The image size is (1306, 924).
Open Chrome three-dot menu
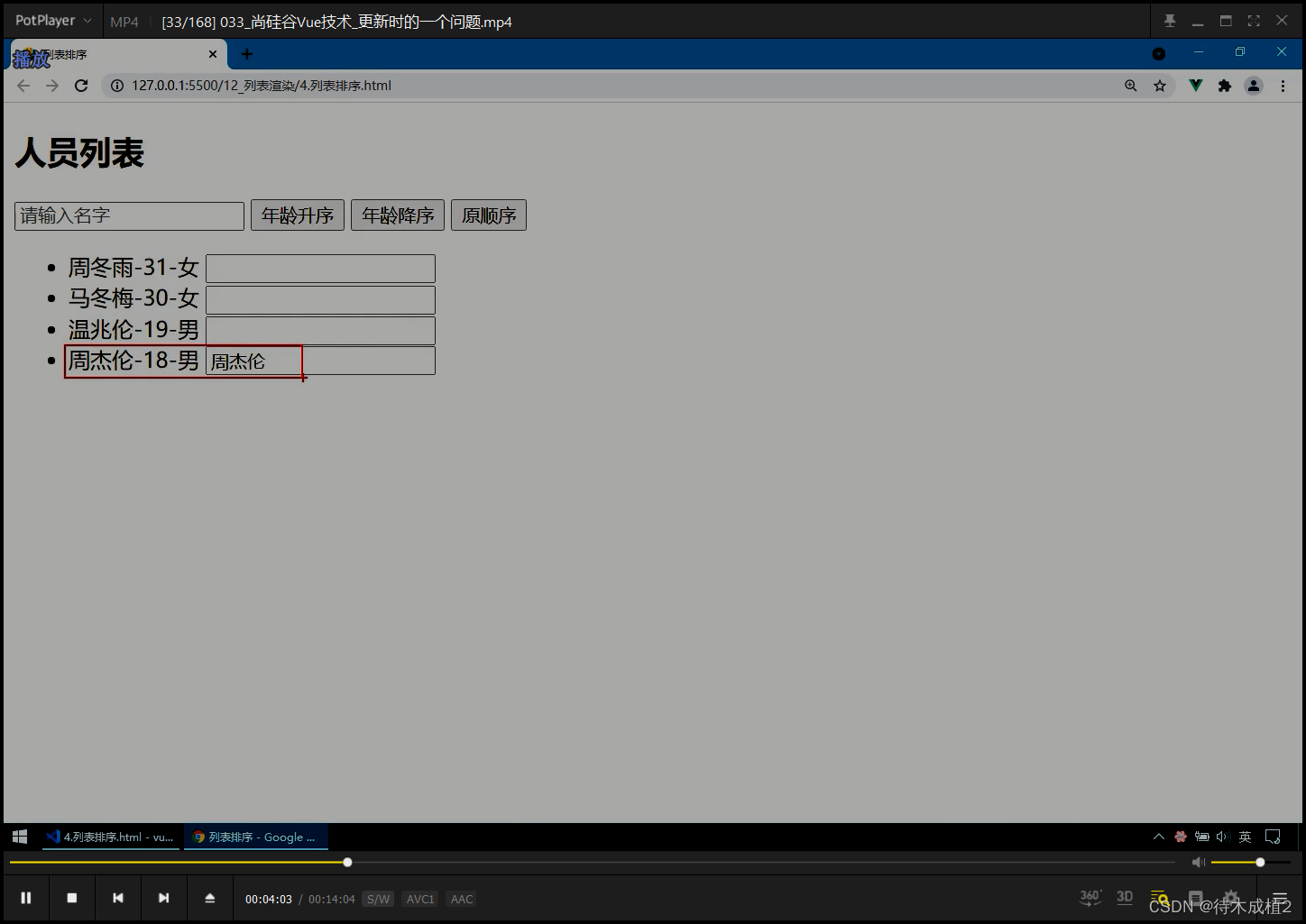click(1283, 86)
